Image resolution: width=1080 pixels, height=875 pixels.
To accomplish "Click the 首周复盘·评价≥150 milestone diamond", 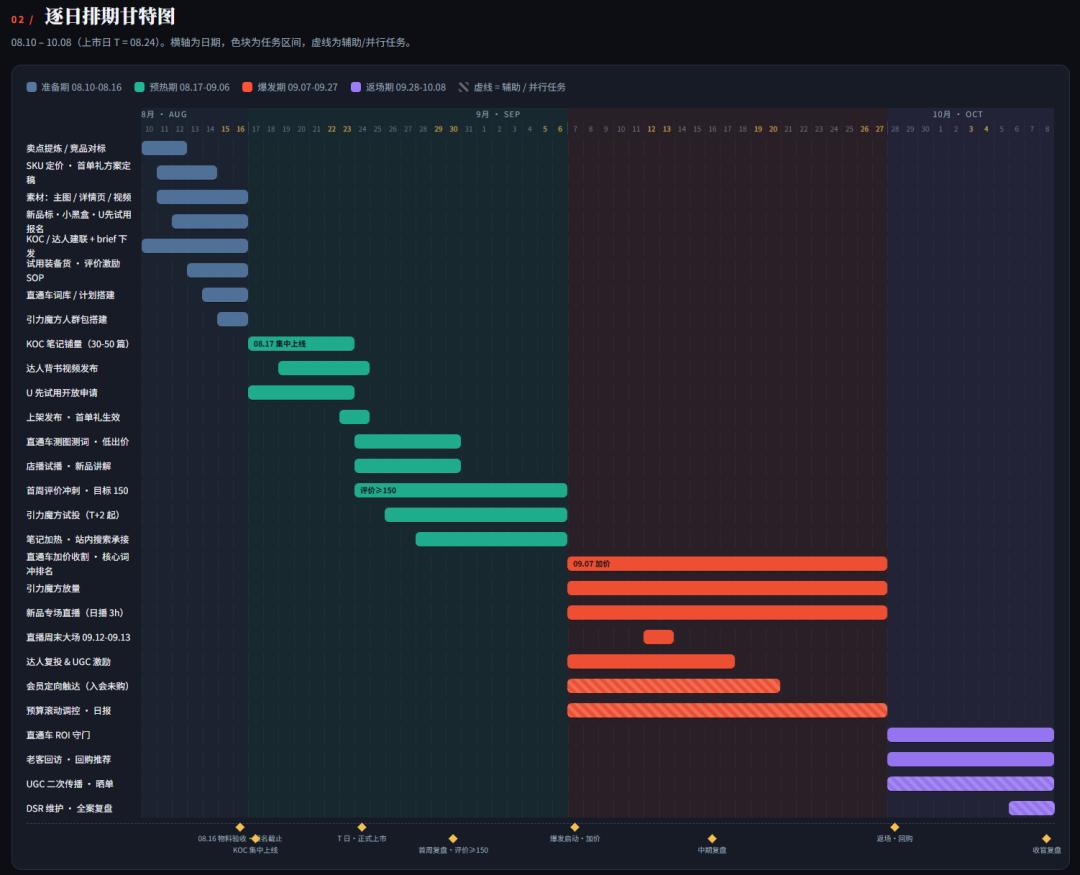I will 453,838.
